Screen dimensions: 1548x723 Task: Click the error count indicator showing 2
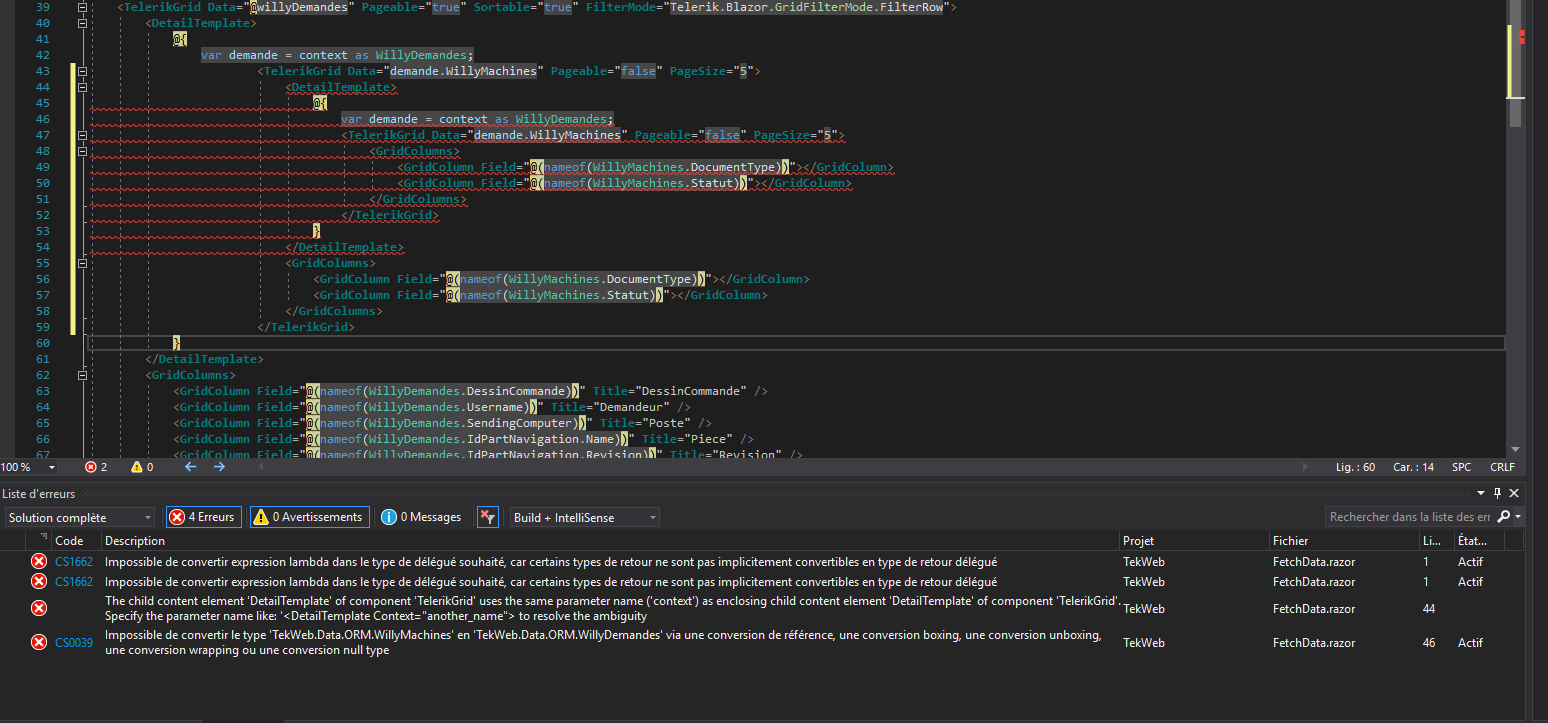point(96,467)
